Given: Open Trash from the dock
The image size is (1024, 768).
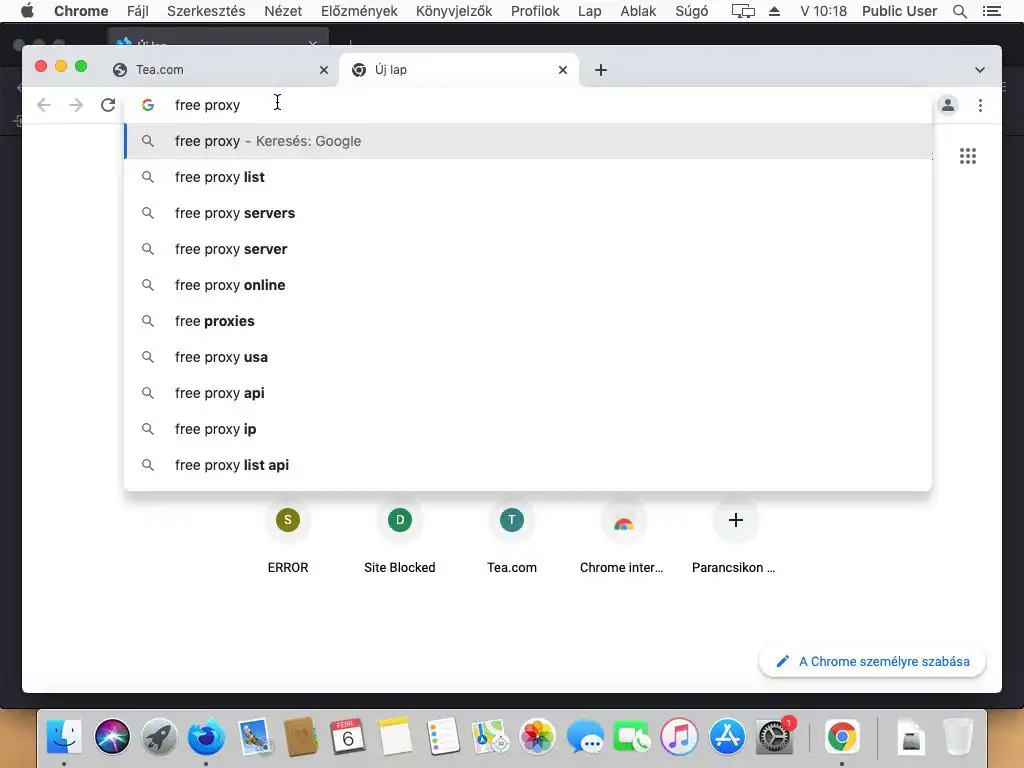Looking at the screenshot, I should pos(958,737).
